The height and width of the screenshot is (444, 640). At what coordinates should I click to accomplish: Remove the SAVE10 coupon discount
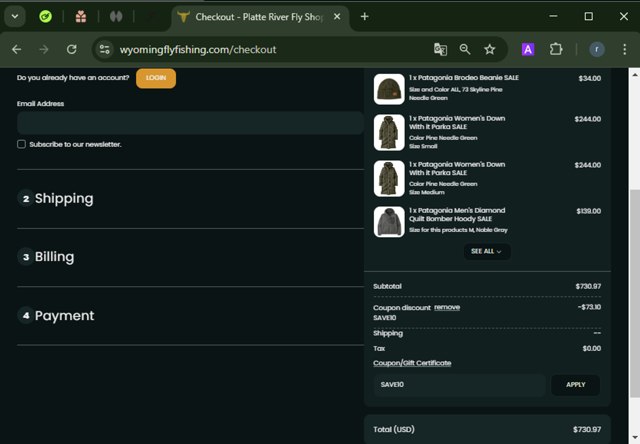coord(447,307)
